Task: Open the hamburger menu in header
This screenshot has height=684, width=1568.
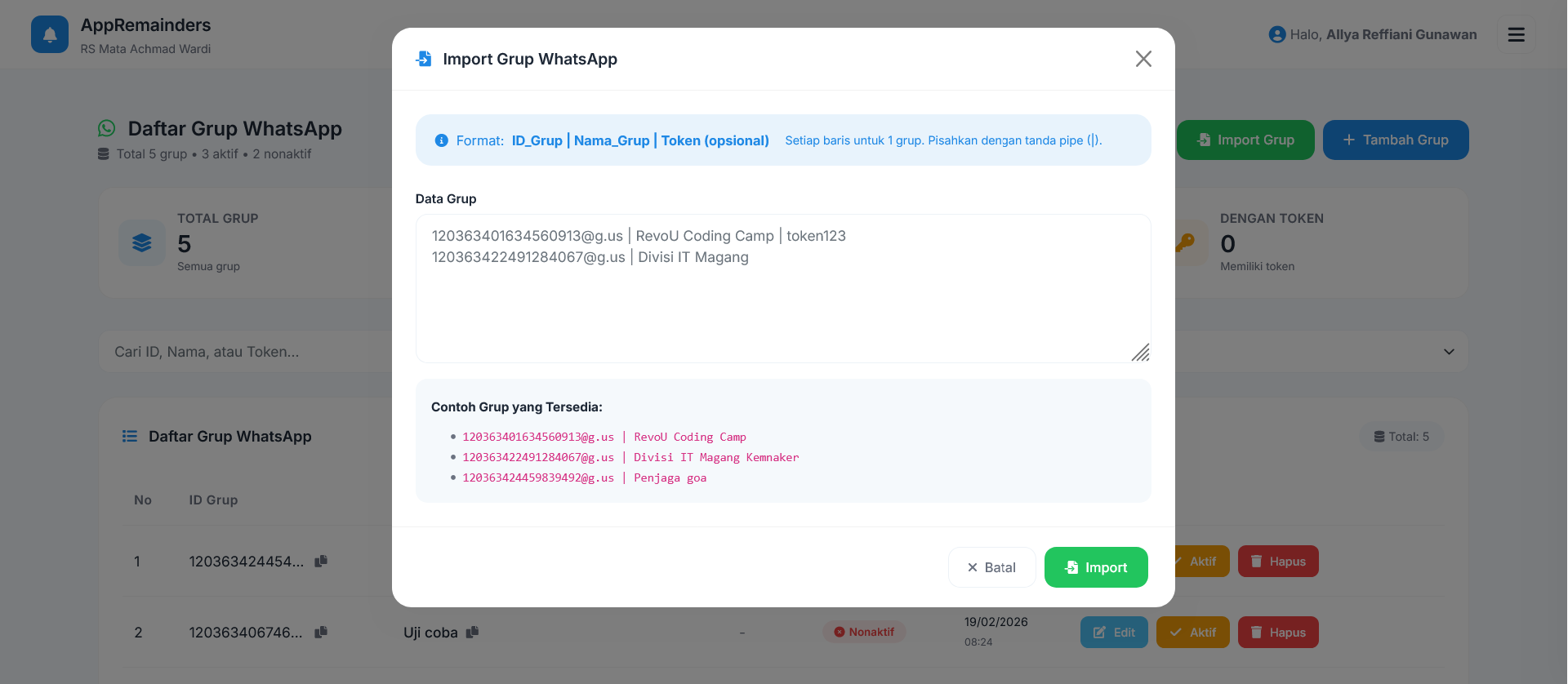Action: click(1517, 34)
